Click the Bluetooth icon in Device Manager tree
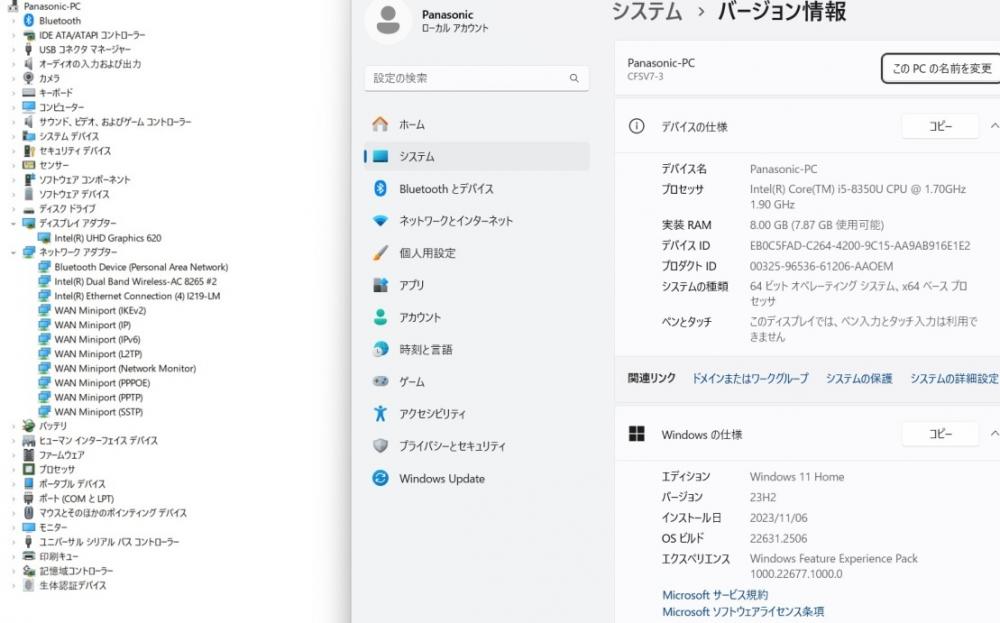This screenshot has width=1000, height=623. tap(29, 20)
